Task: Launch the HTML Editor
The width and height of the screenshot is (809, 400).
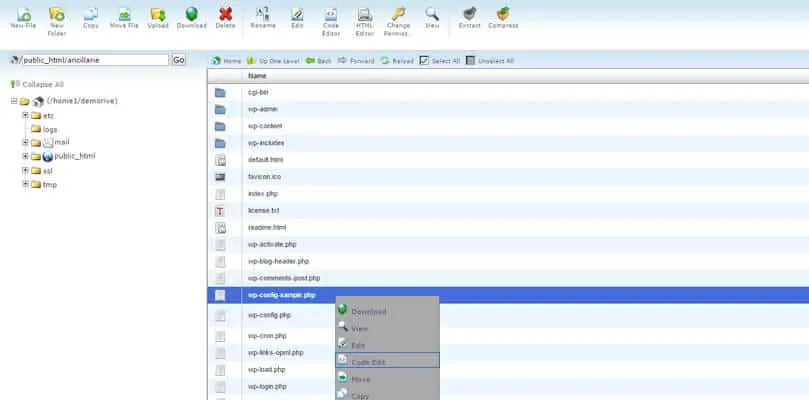Action: (x=365, y=21)
